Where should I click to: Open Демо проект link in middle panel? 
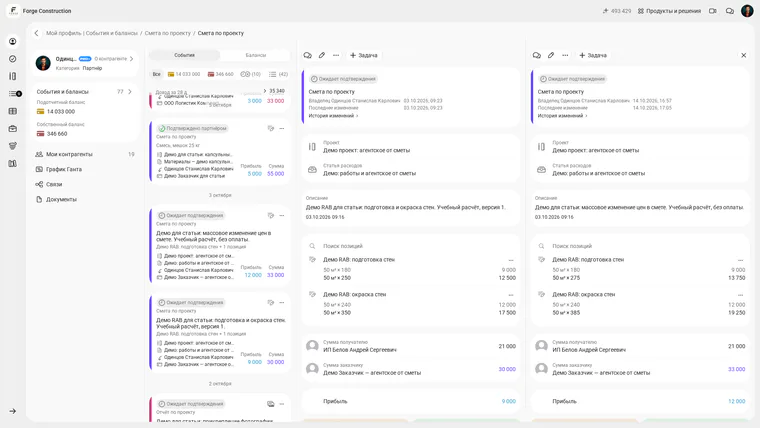tap(366, 150)
